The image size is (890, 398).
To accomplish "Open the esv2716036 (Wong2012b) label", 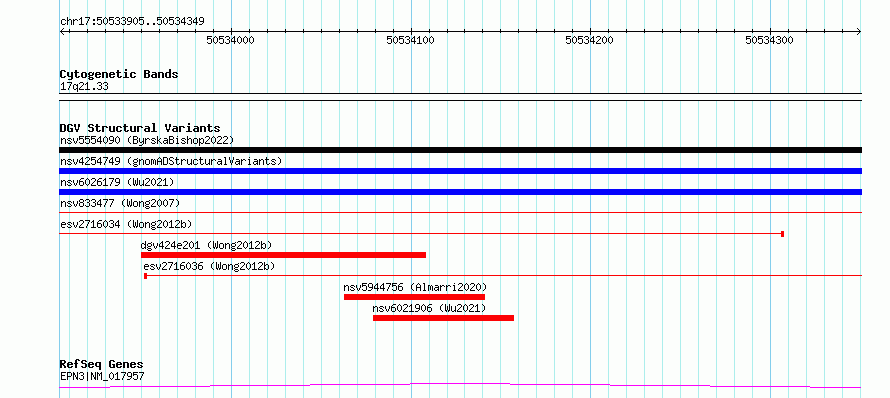I will pyautogui.click(x=209, y=266).
